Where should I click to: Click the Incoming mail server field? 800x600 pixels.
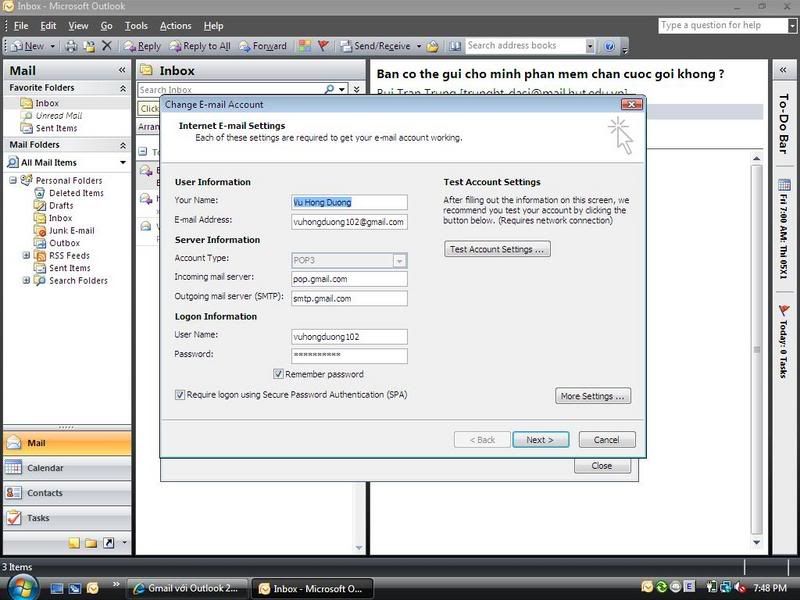(349, 279)
